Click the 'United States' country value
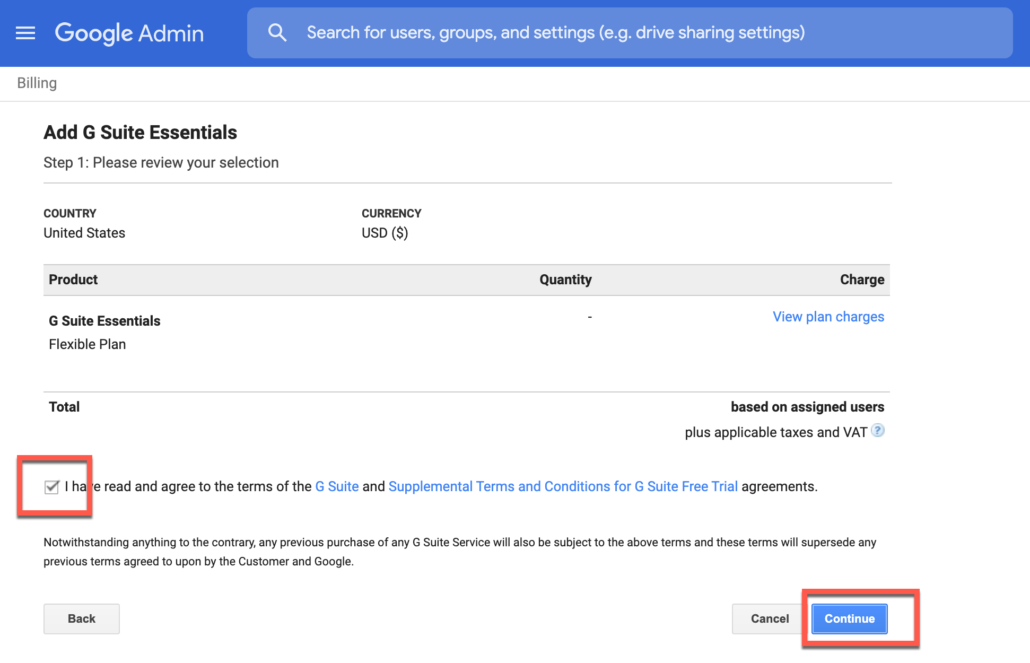The image size is (1030, 663). pos(84,233)
